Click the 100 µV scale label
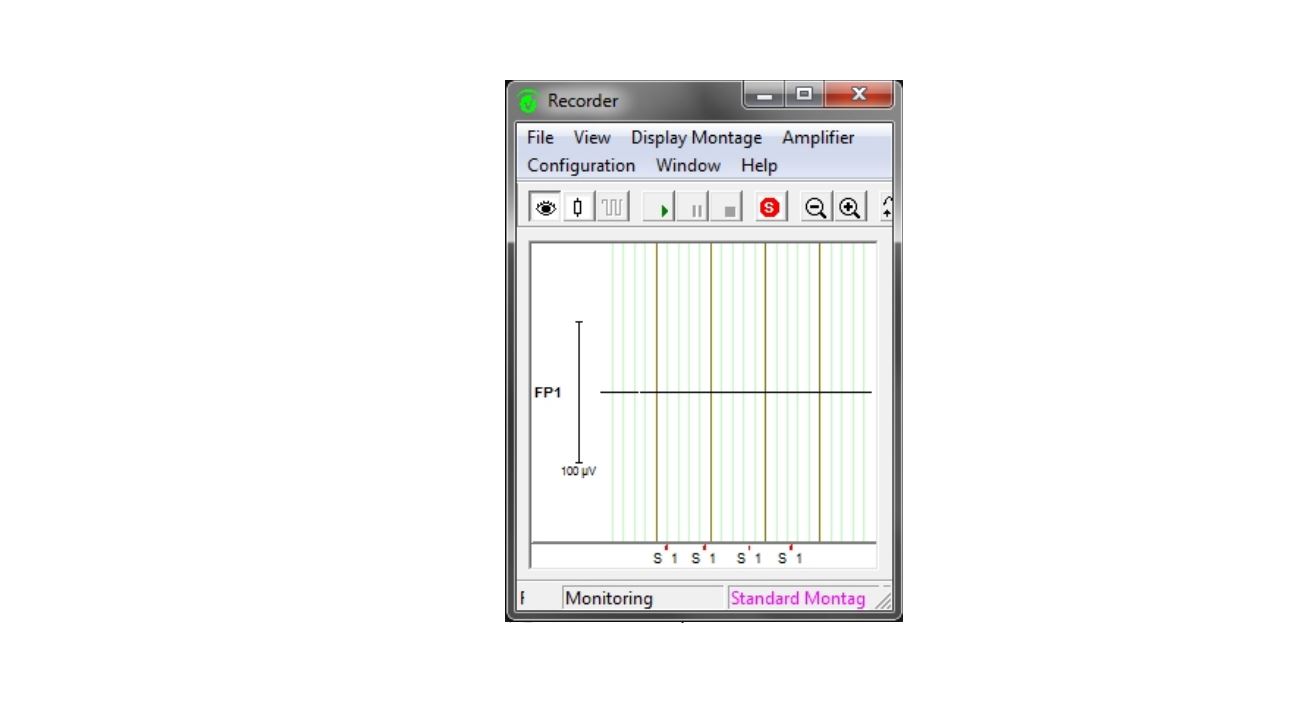 [x=578, y=471]
